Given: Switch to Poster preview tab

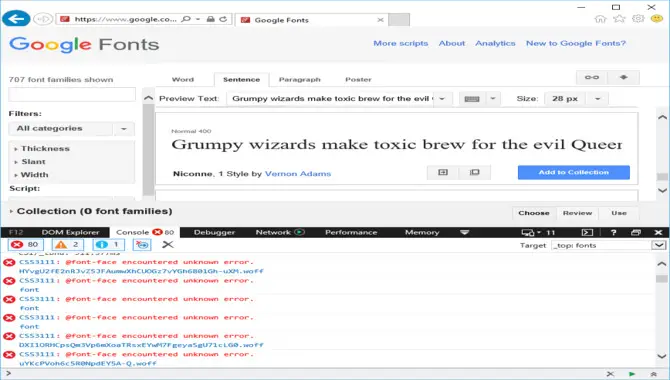Looking at the screenshot, I should click(x=358, y=80).
